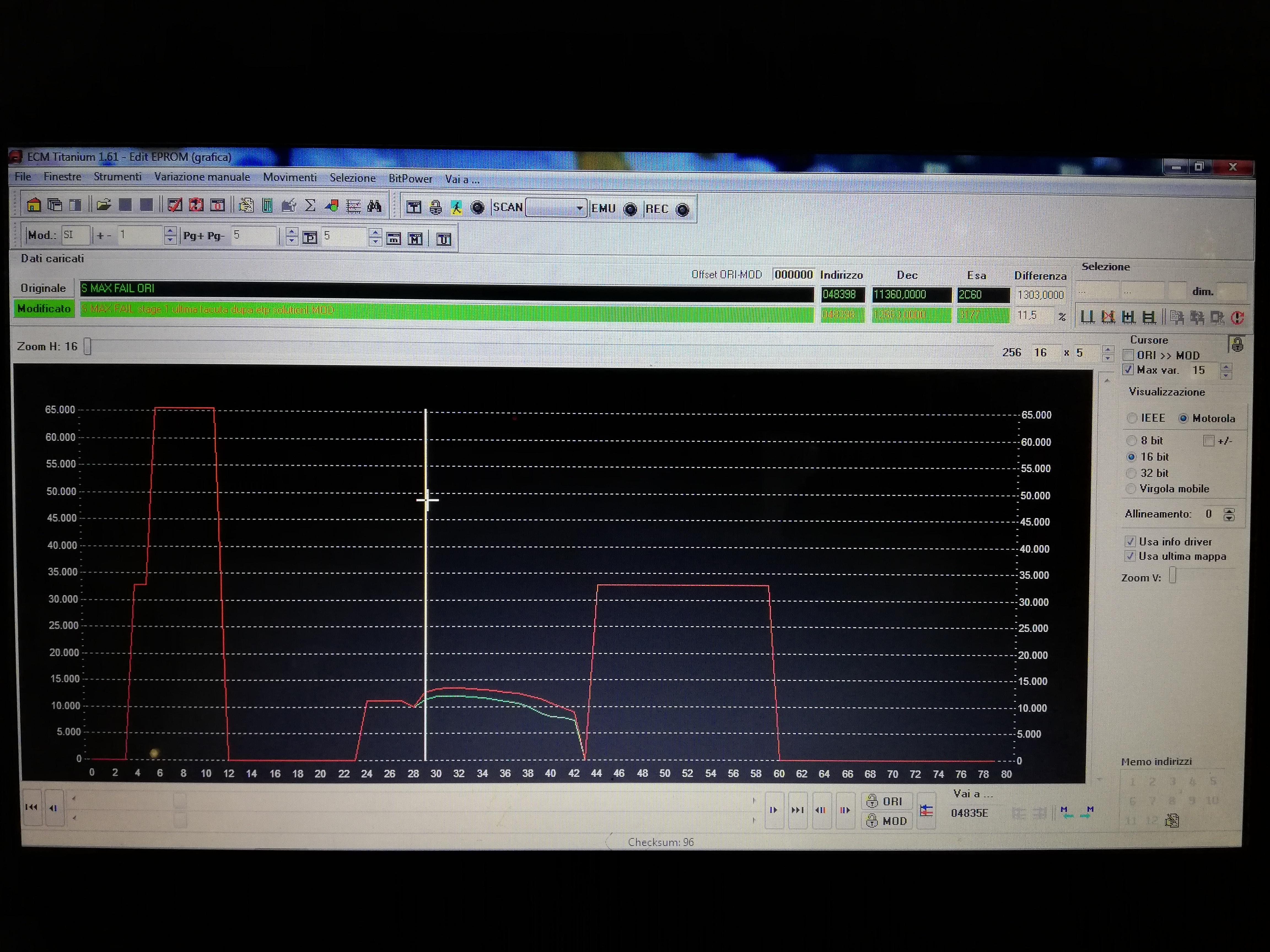Uncheck Usa ultima mappa checkbox
The width and height of the screenshot is (1270, 952).
(x=1130, y=556)
